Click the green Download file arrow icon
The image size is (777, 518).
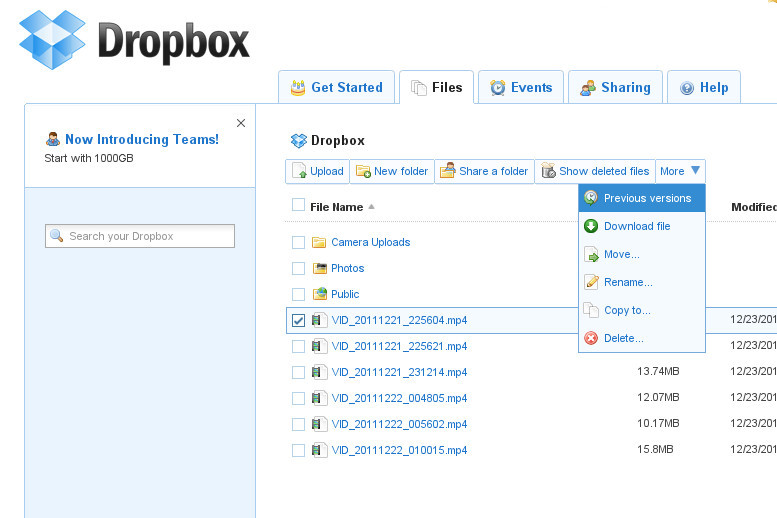click(x=591, y=226)
